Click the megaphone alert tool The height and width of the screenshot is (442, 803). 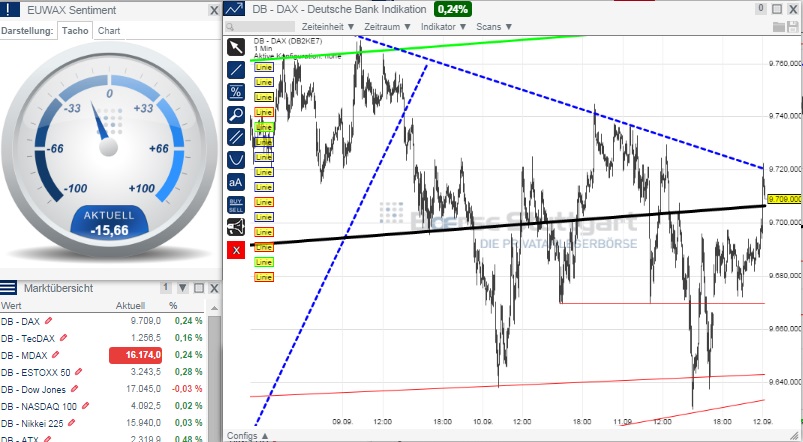[x=236, y=227]
